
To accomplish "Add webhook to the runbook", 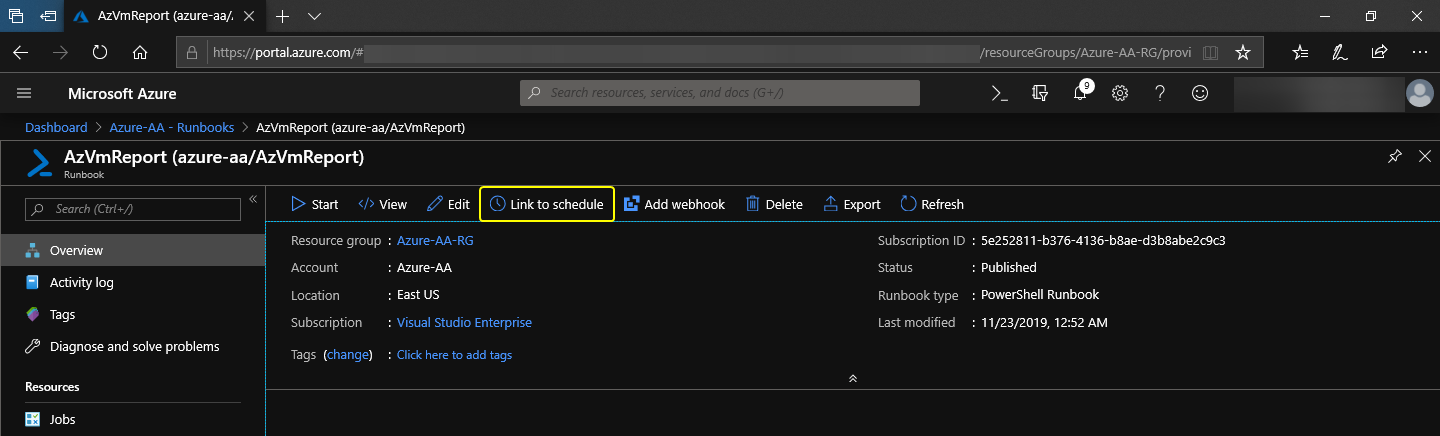I will tap(674, 204).
